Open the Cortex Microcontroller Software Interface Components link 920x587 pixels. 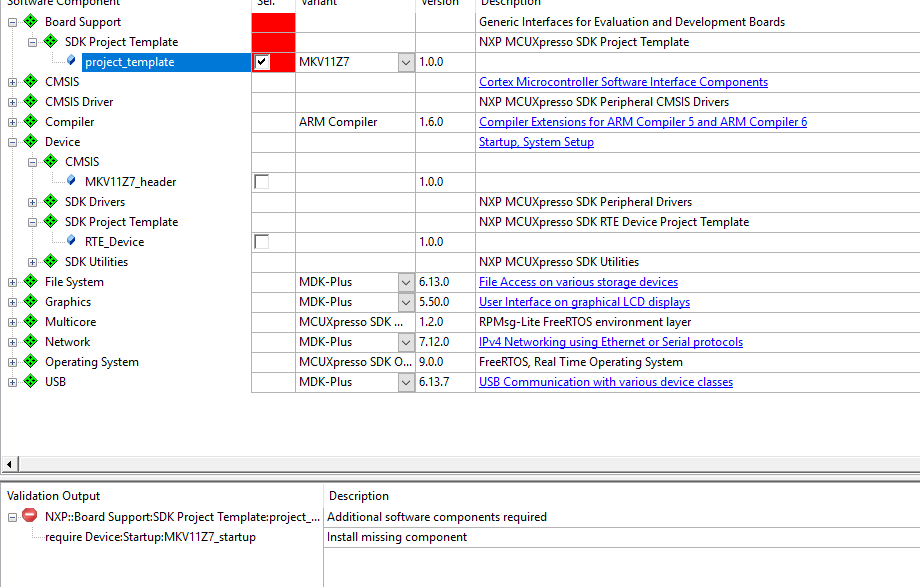click(x=623, y=82)
